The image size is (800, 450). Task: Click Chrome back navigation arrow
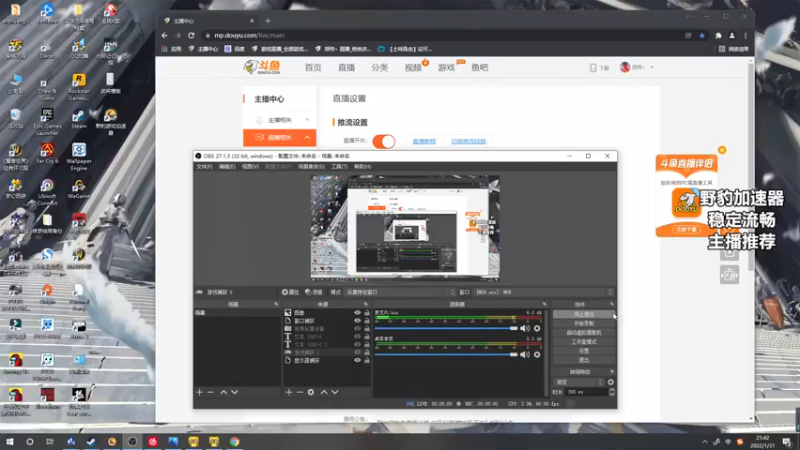point(164,35)
